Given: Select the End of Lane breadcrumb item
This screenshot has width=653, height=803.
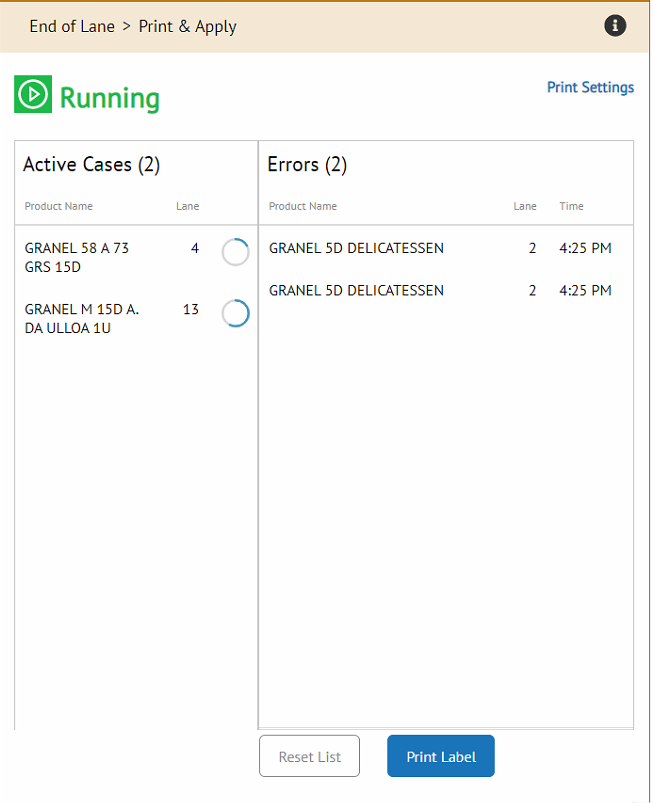Looking at the screenshot, I should [72, 26].
